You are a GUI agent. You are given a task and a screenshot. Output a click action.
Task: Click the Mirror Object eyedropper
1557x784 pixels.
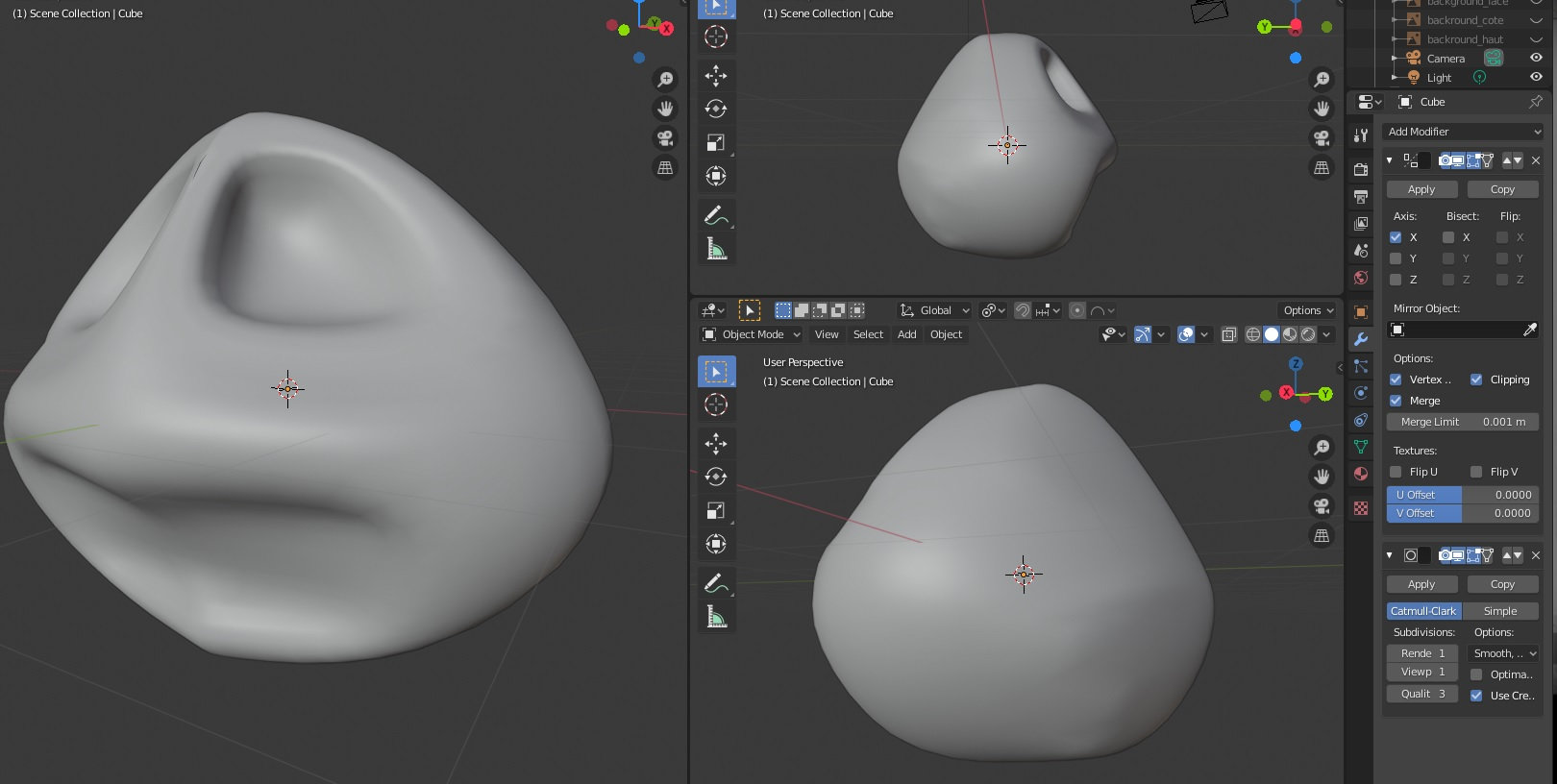1530,330
